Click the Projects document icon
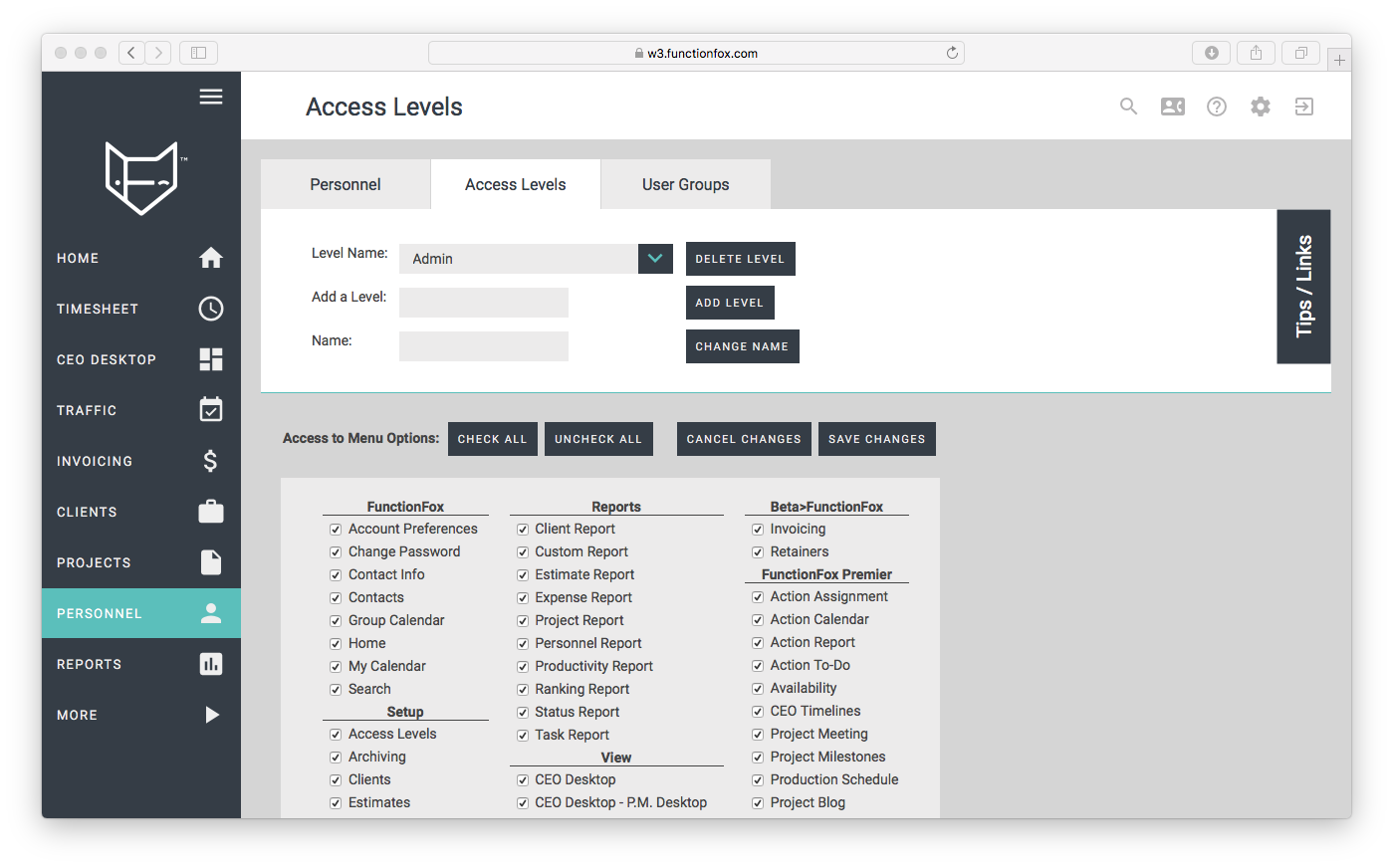1393x868 pixels. click(x=211, y=562)
